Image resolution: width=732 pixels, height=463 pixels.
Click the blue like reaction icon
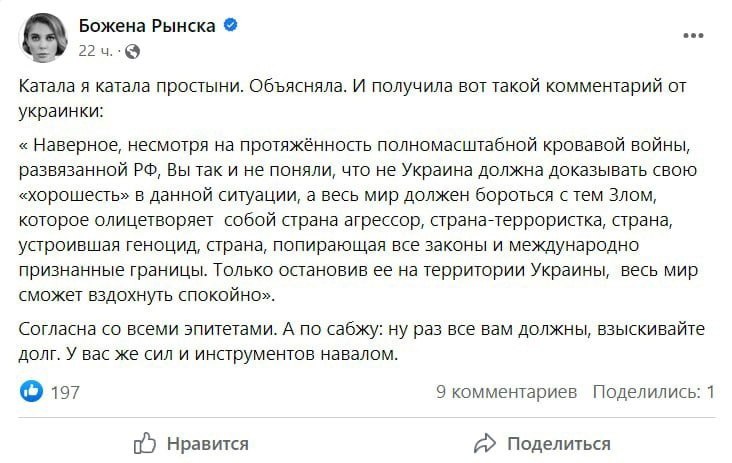click(32, 392)
